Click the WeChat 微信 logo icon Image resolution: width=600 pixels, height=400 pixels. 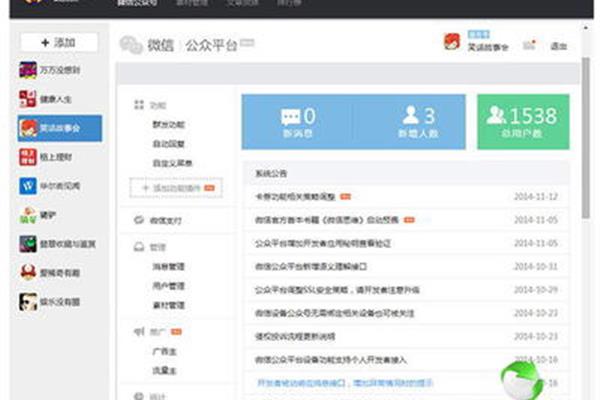131,45
